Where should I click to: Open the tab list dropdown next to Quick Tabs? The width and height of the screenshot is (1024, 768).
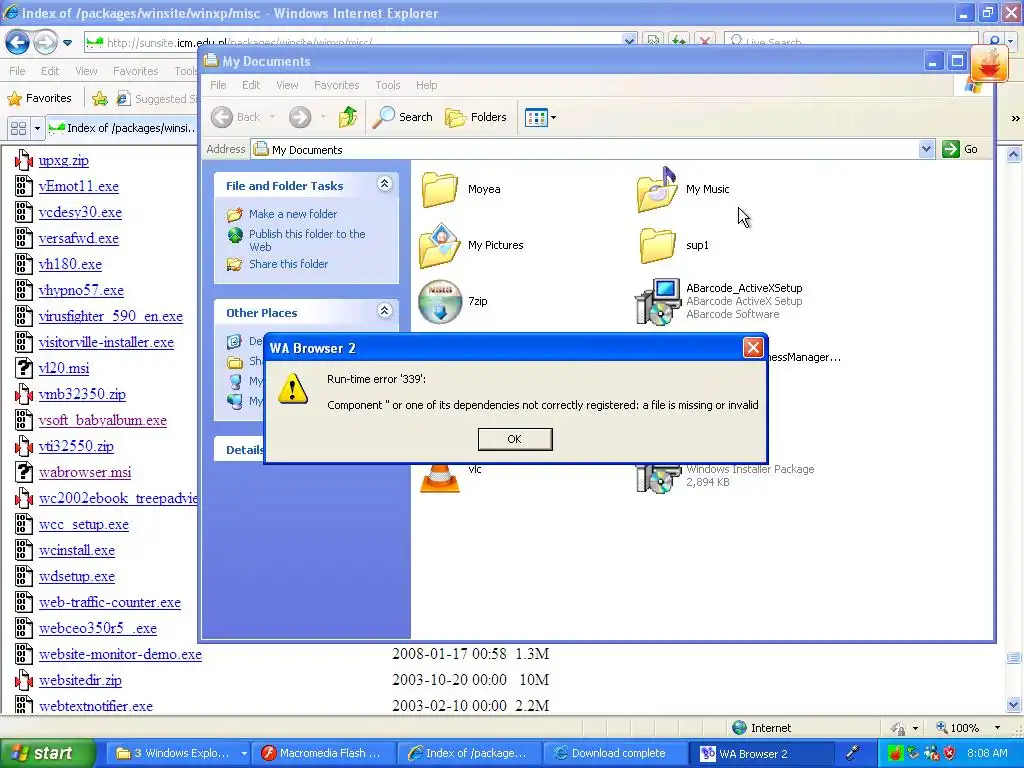point(37,128)
